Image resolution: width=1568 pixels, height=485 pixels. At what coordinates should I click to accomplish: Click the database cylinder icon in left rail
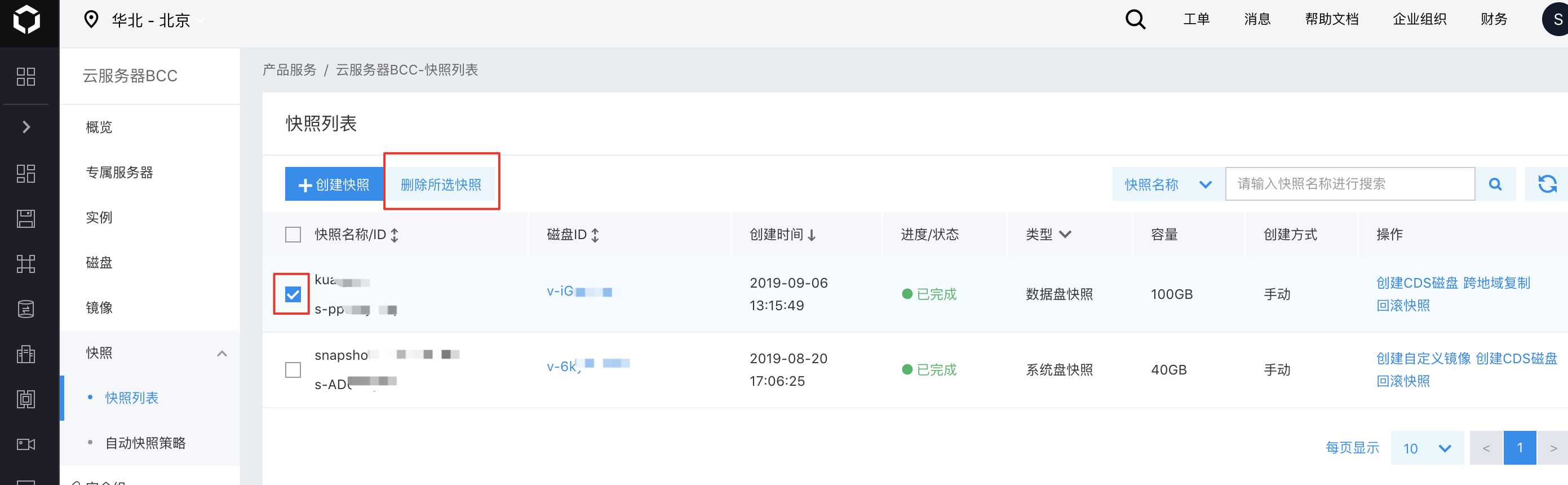coord(25,309)
